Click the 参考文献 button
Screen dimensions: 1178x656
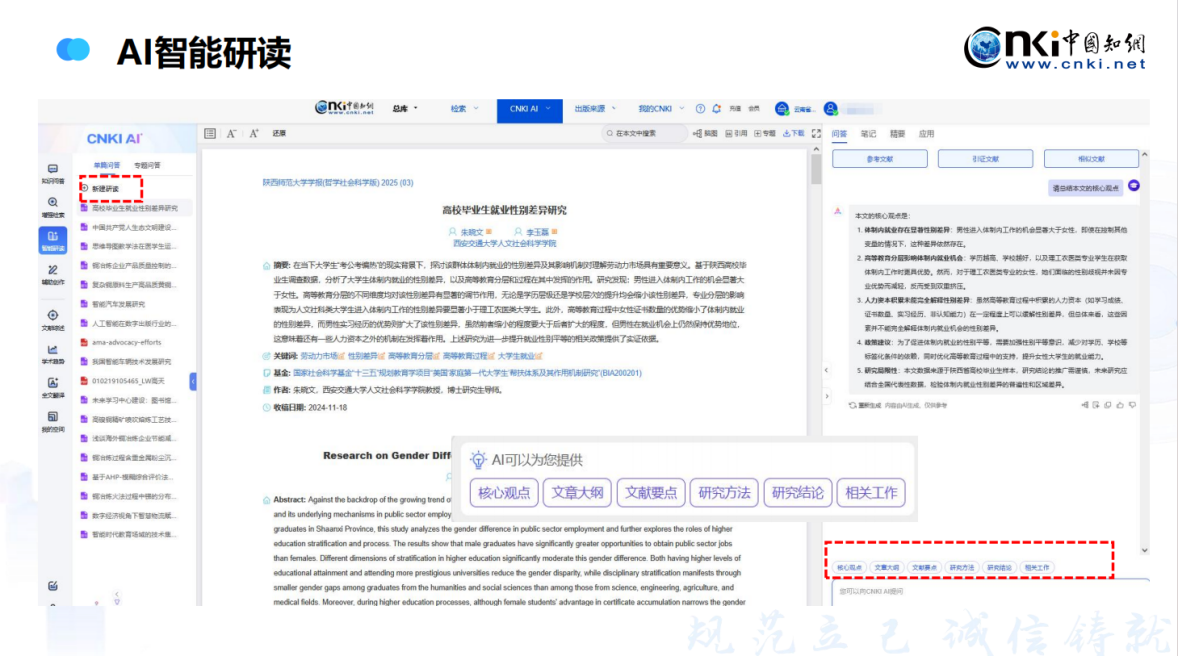879,159
